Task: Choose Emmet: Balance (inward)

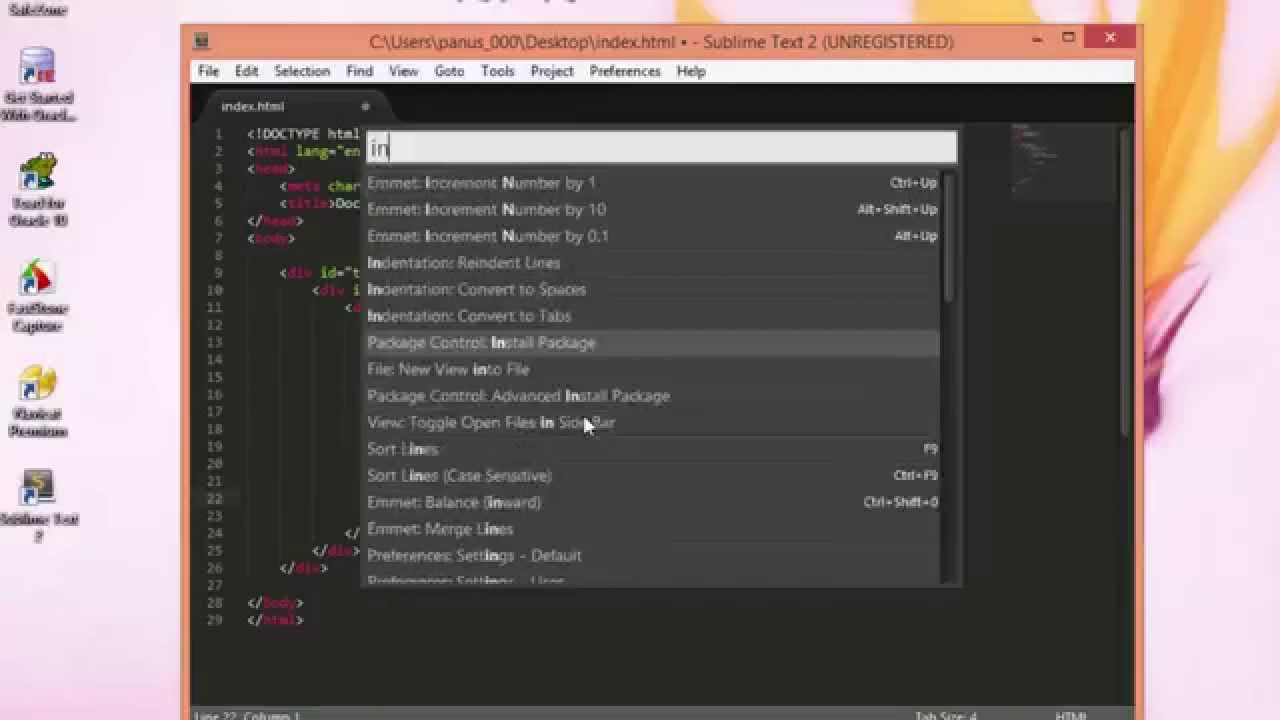Action: [x=652, y=502]
